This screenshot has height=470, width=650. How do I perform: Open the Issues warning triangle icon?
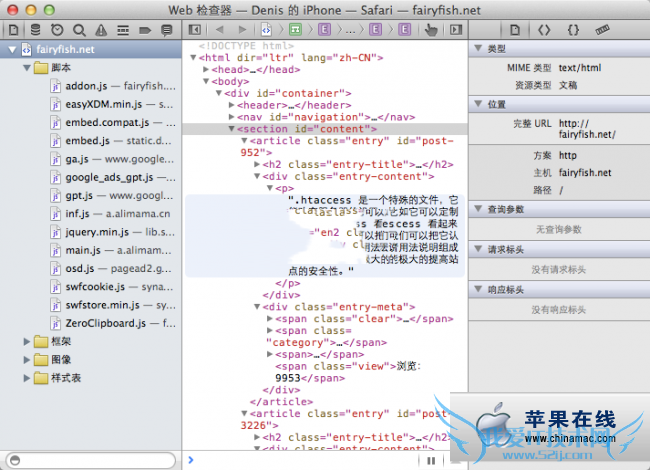click(101, 30)
